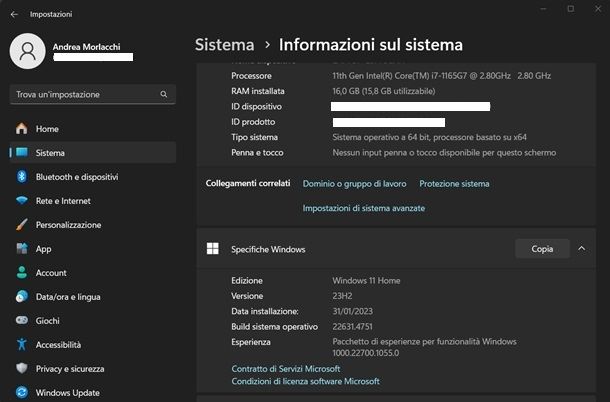The width and height of the screenshot is (610, 402).
Task: Open the App settings category
Action: click(44, 249)
